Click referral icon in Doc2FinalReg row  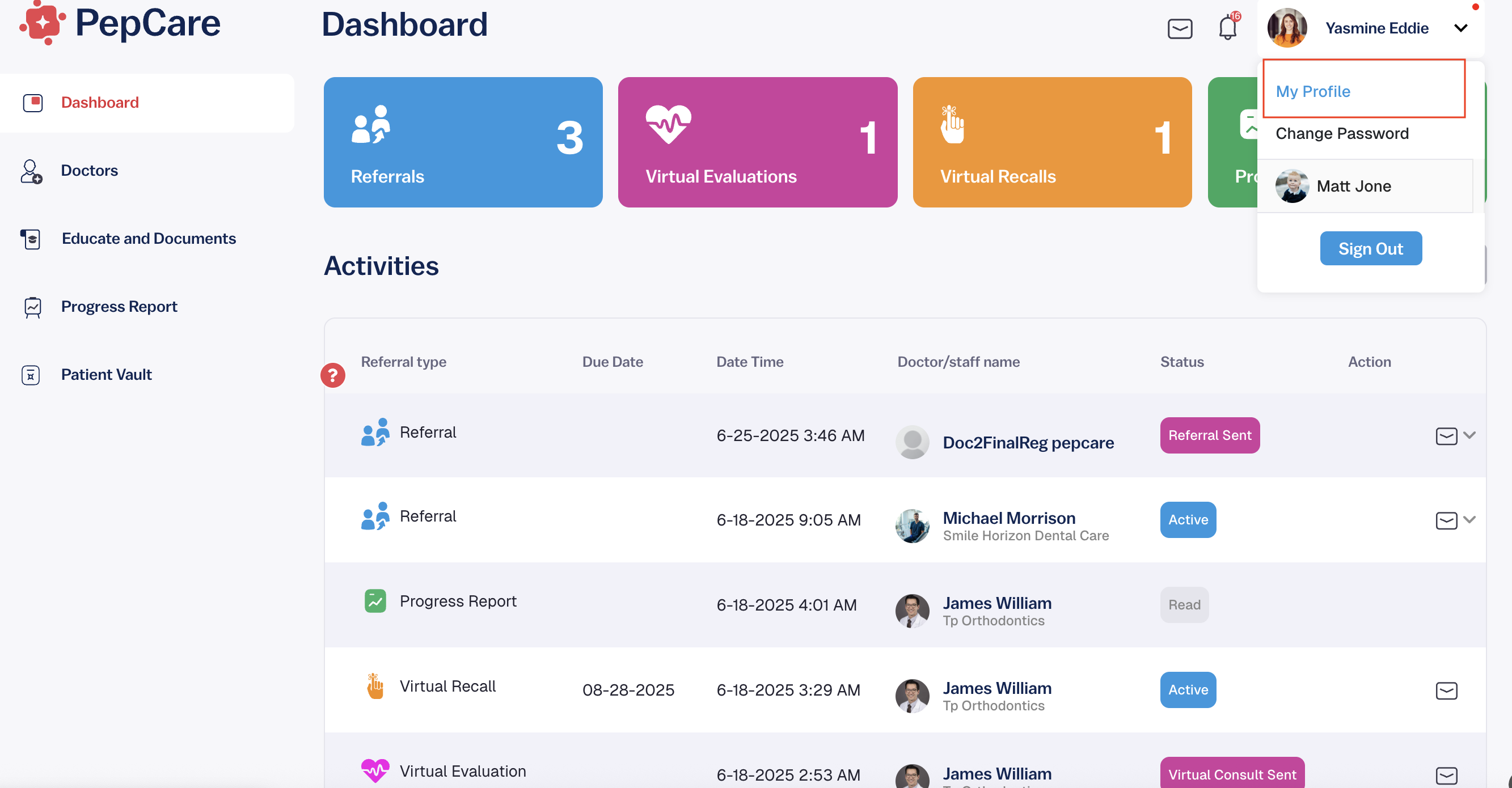click(x=374, y=433)
